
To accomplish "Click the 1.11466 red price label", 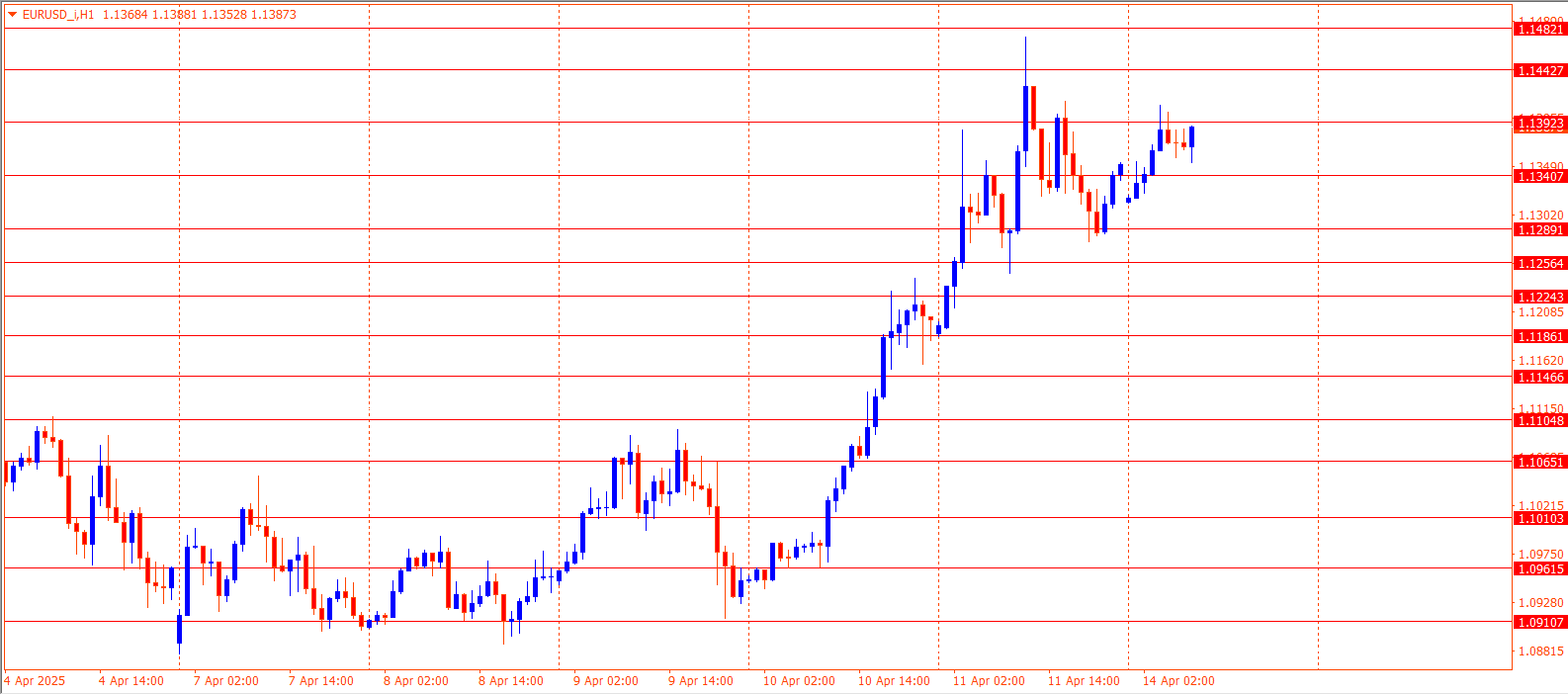I will [1541, 377].
